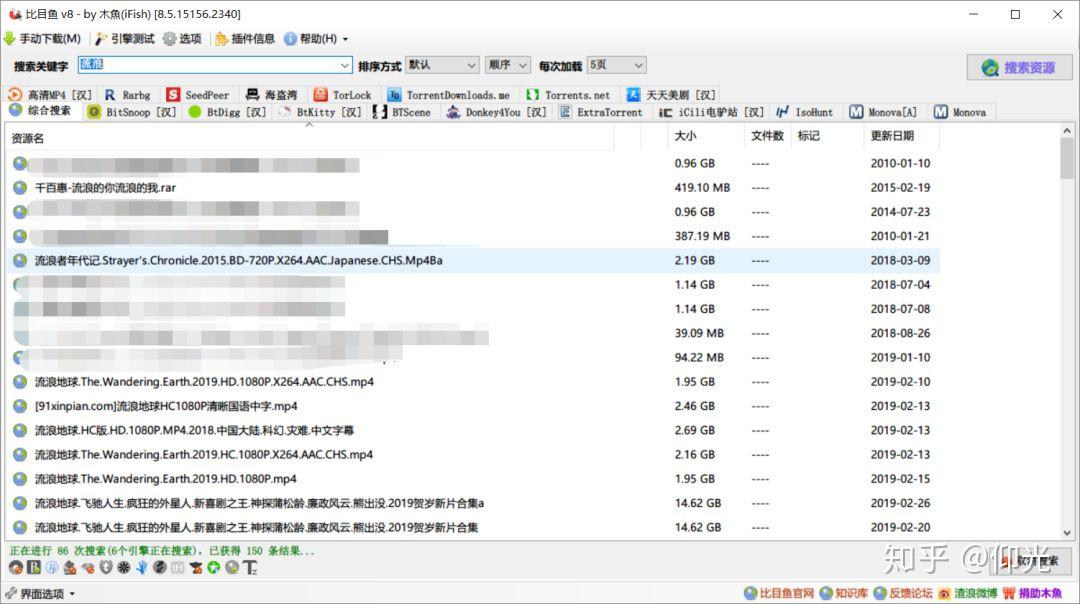Switch to the Rarbg tab
Viewport: 1080px width, 604px height.
click(128, 95)
